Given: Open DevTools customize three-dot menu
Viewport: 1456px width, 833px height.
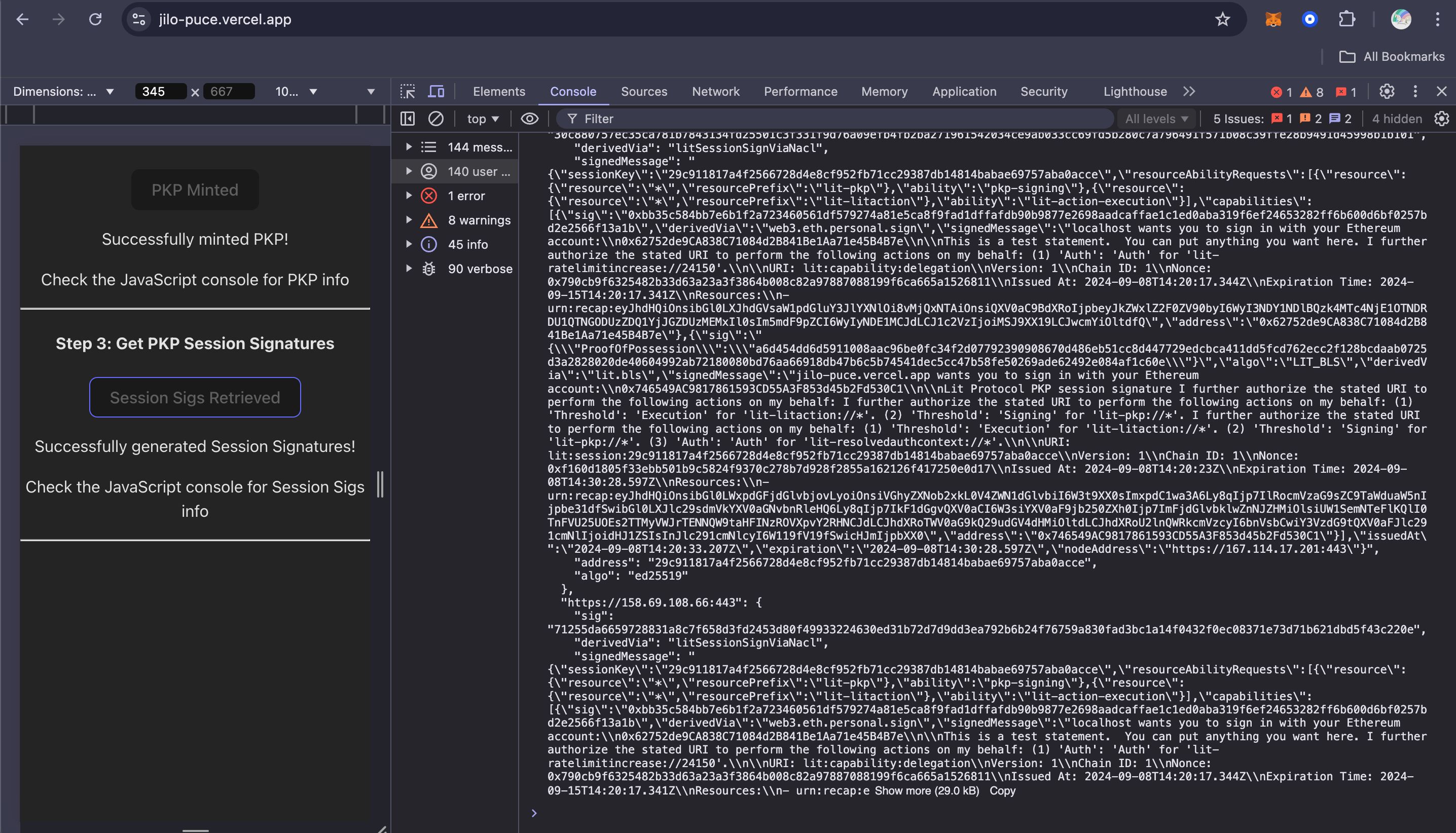Looking at the screenshot, I should click(1415, 92).
